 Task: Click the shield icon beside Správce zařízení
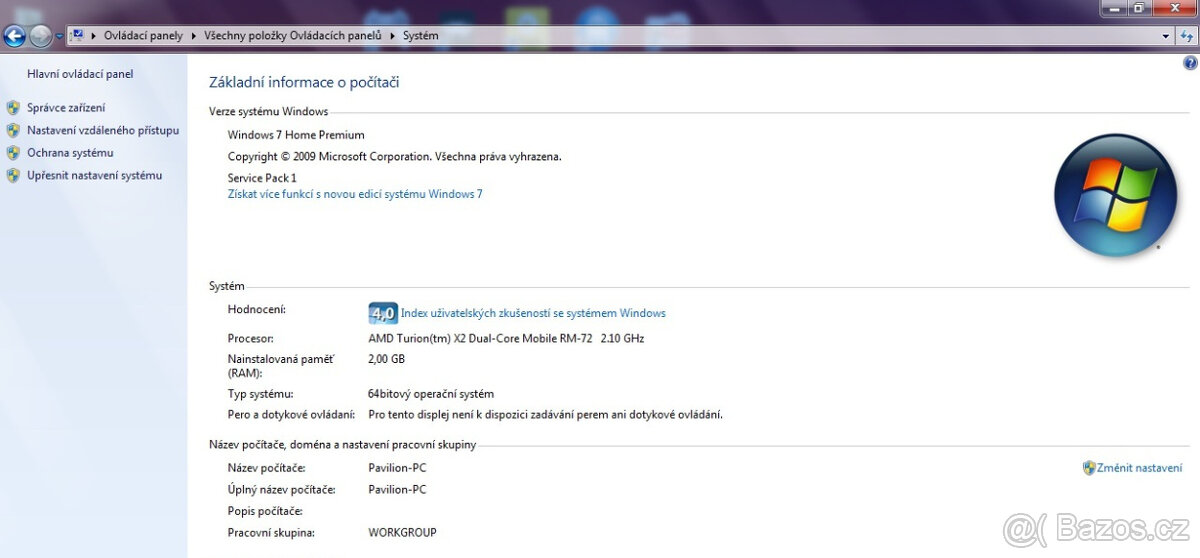pos(13,108)
